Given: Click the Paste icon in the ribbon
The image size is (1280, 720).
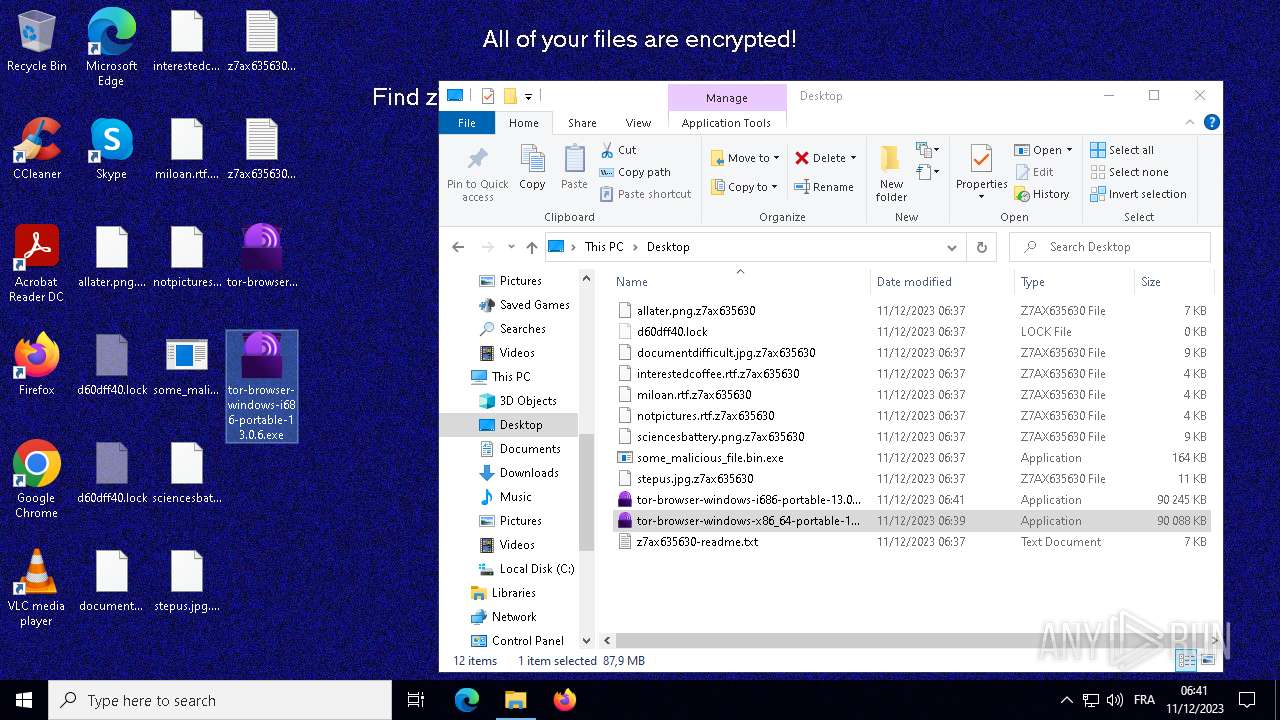Looking at the screenshot, I should [574, 168].
